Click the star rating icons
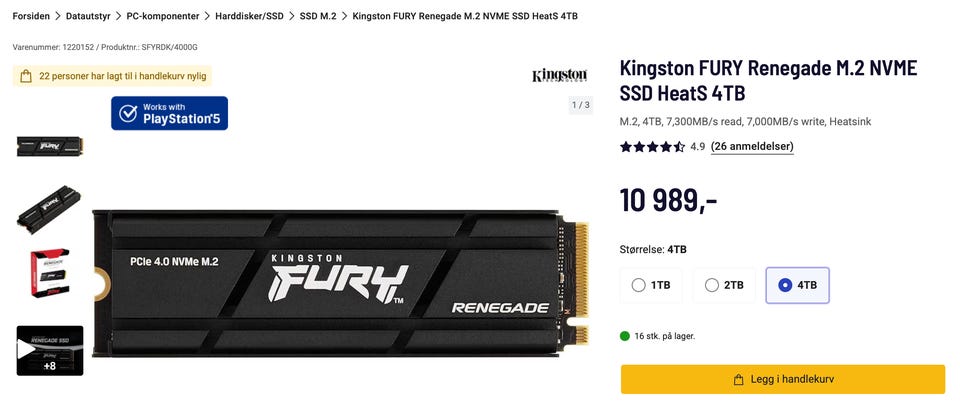960x407 pixels. tap(652, 147)
